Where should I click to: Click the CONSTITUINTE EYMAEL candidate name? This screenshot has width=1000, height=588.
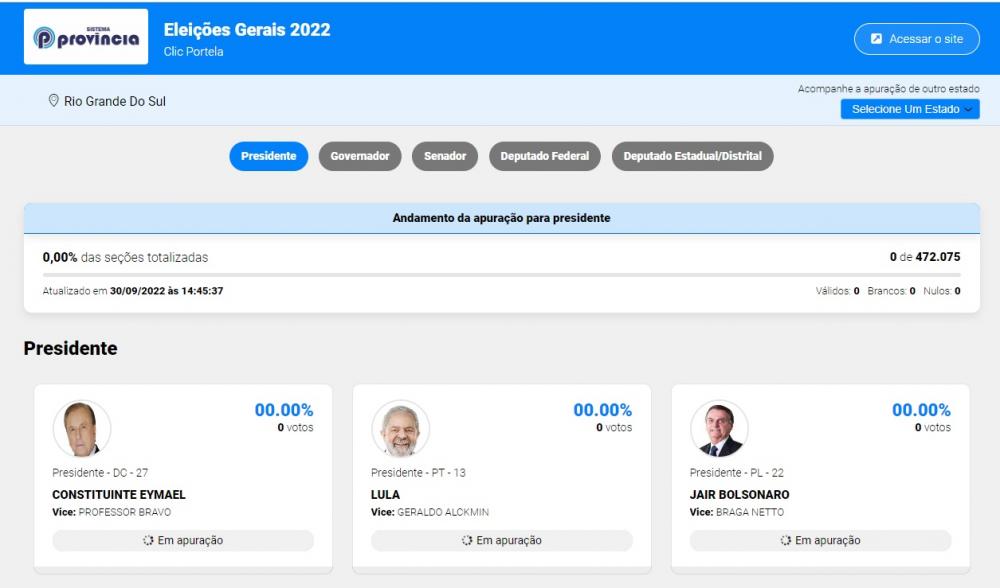tap(119, 494)
